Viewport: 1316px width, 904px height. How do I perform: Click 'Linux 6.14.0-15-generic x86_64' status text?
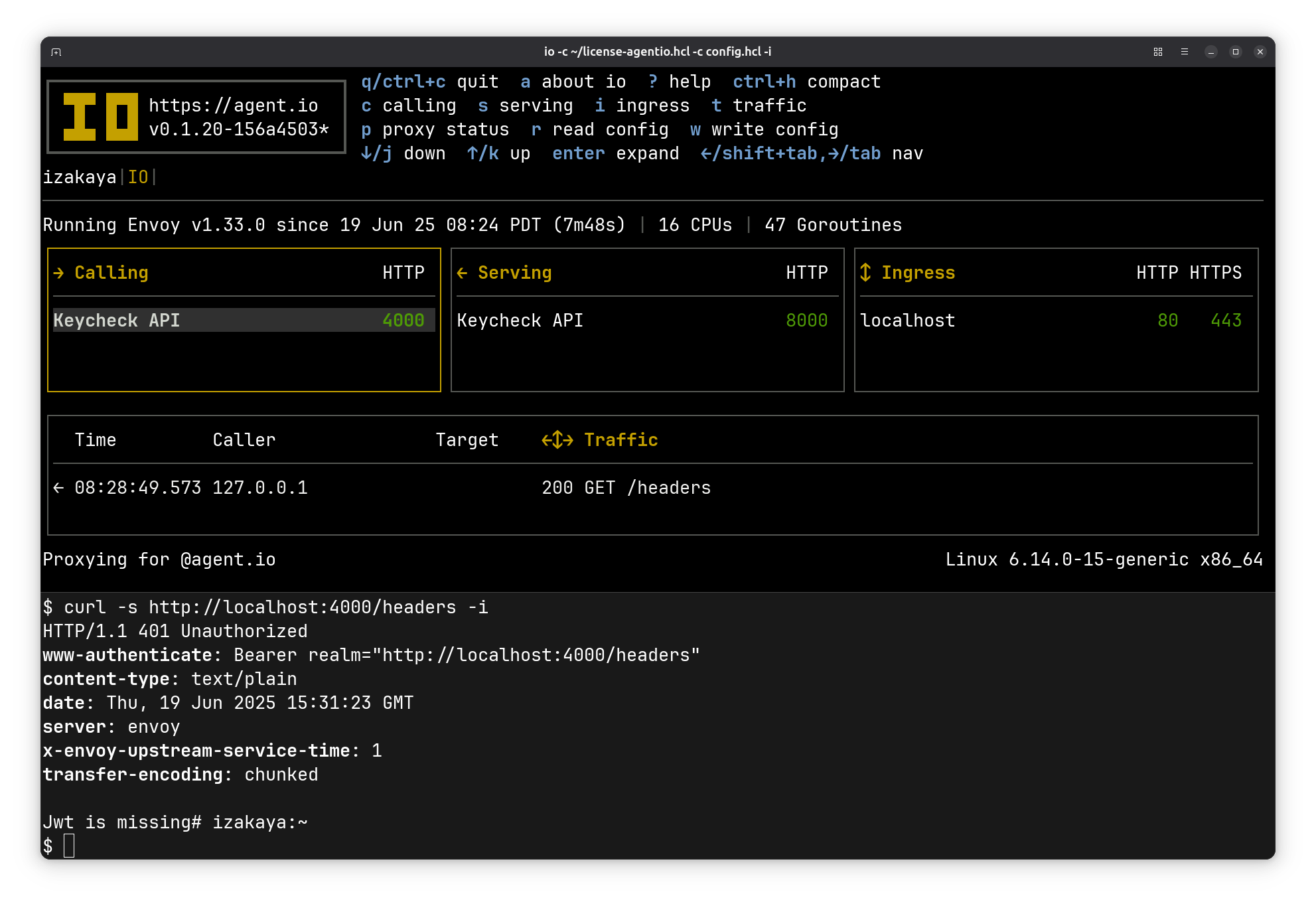coord(1104,560)
